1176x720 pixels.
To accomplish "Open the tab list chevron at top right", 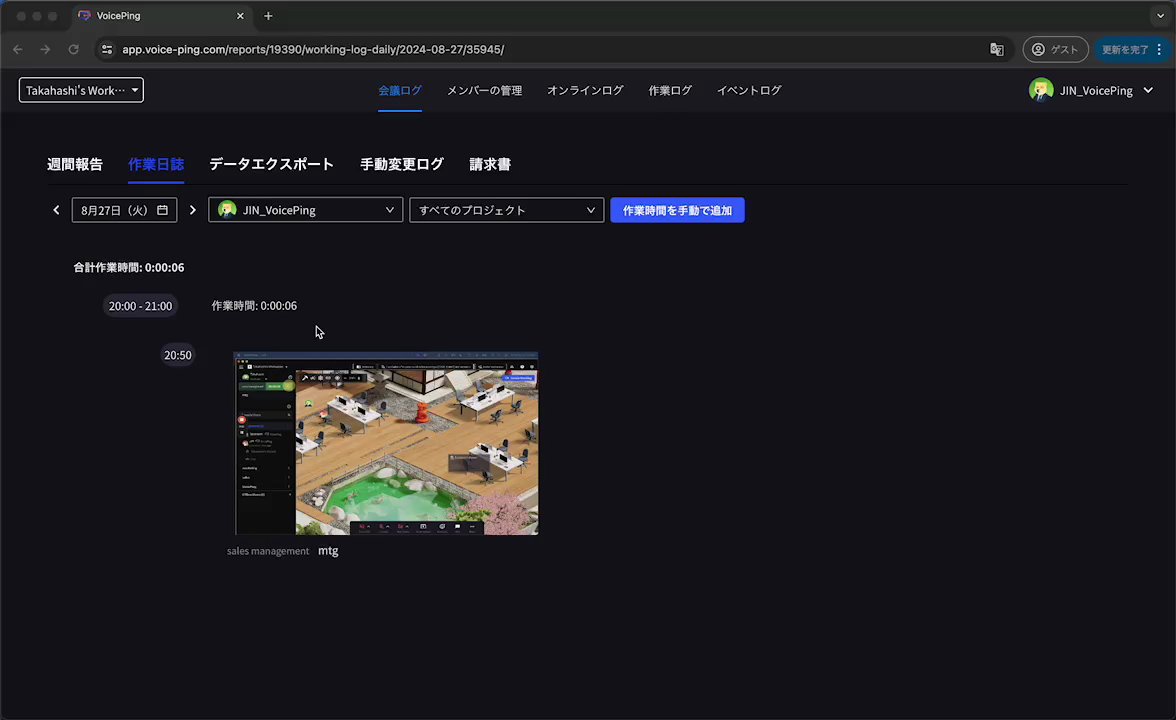I will [x=1160, y=16].
